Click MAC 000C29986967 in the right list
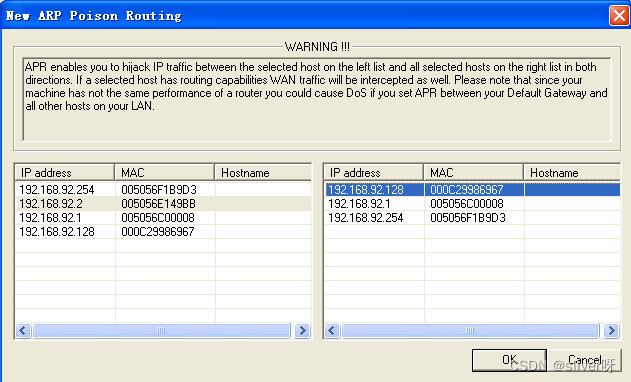The height and width of the screenshot is (382, 631). tap(467, 190)
